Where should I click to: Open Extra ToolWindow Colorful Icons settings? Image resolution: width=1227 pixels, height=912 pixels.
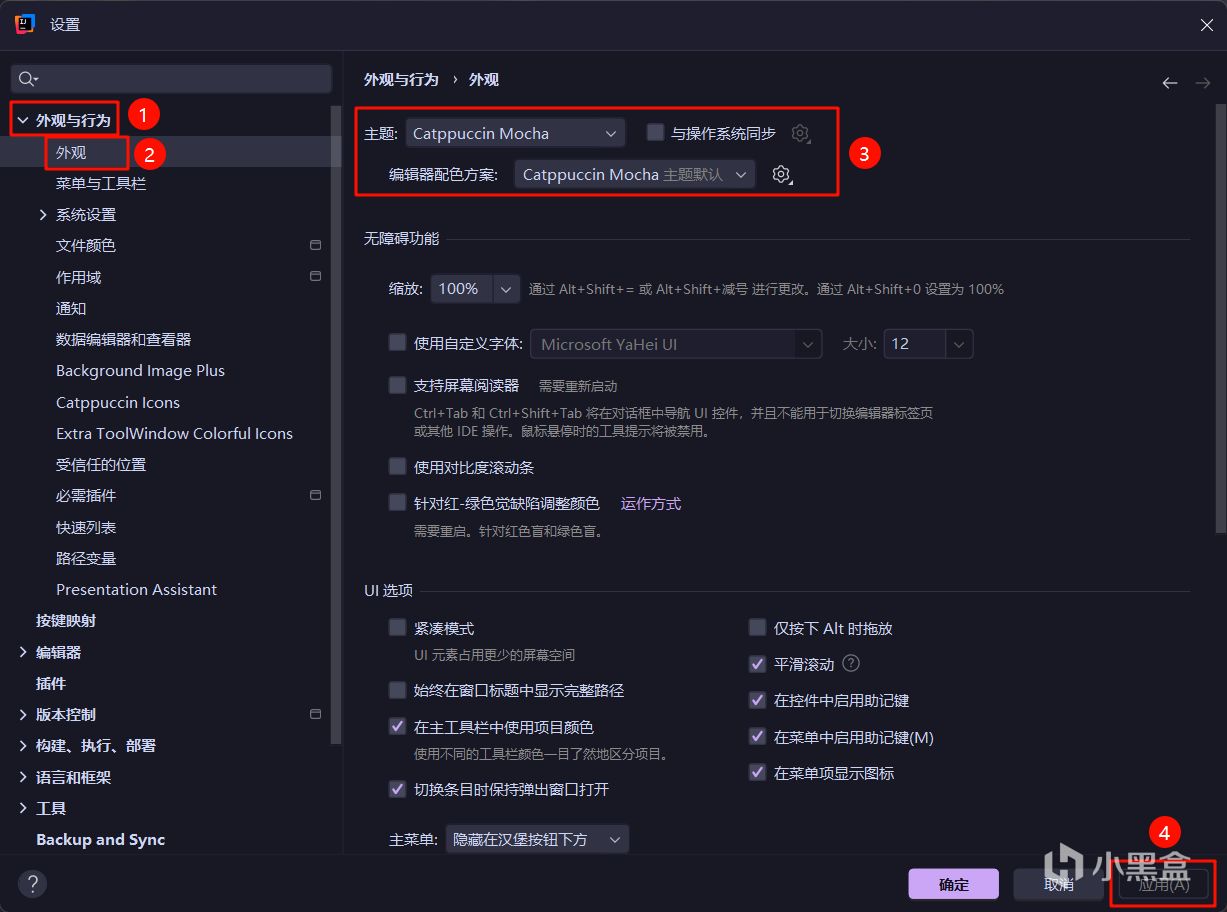tap(174, 433)
